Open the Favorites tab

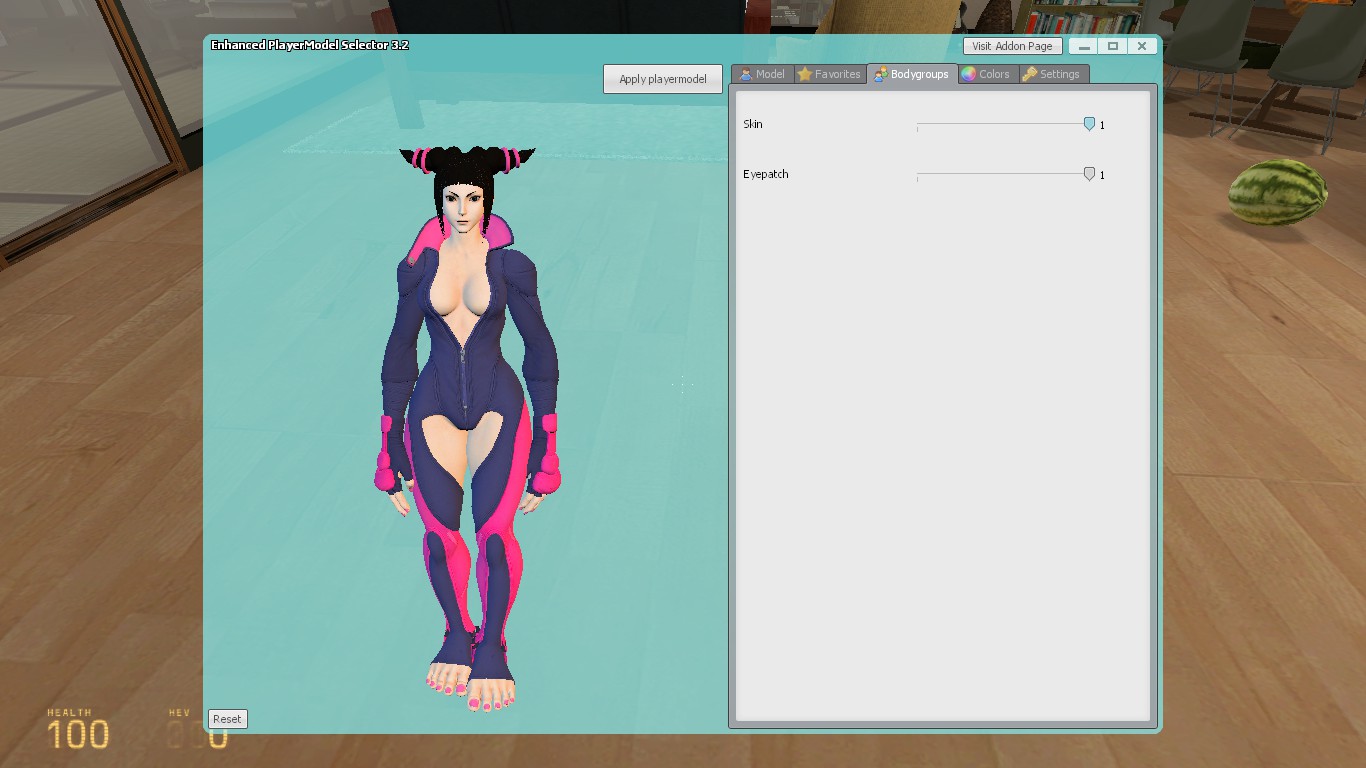[x=829, y=74]
